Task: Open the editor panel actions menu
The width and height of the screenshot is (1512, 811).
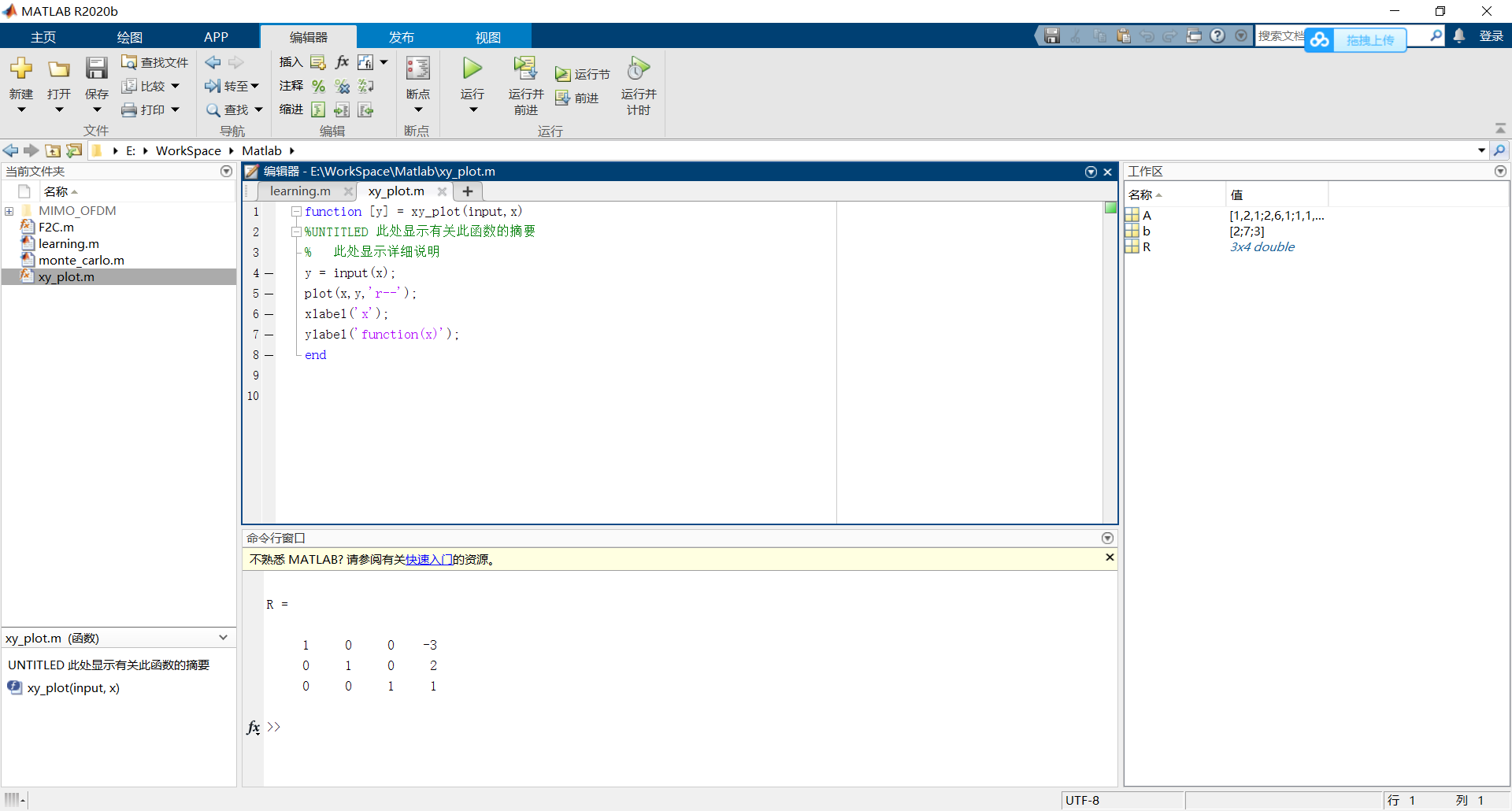Action: click(x=1091, y=172)
